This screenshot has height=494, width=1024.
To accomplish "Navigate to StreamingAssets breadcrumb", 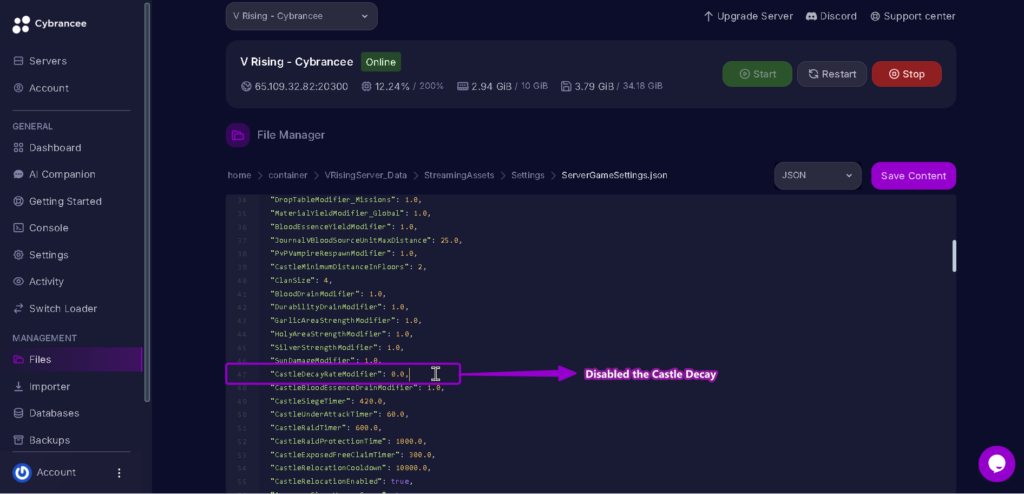I will coord(459,175).
